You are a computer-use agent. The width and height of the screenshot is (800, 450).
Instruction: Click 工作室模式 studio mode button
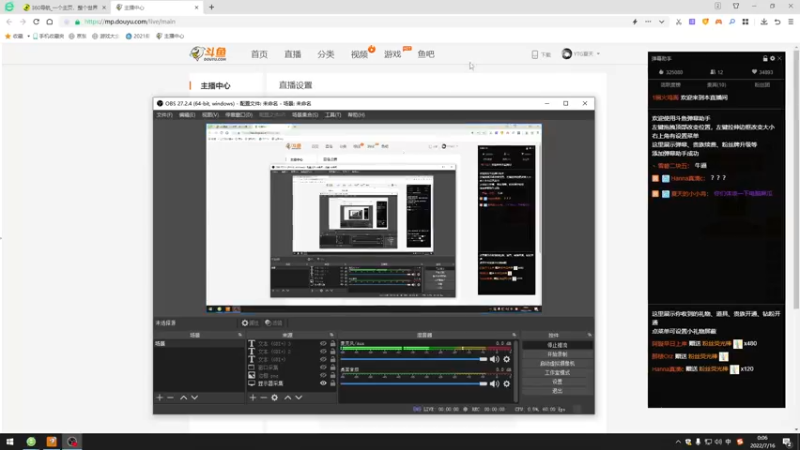tap(557, 373)
